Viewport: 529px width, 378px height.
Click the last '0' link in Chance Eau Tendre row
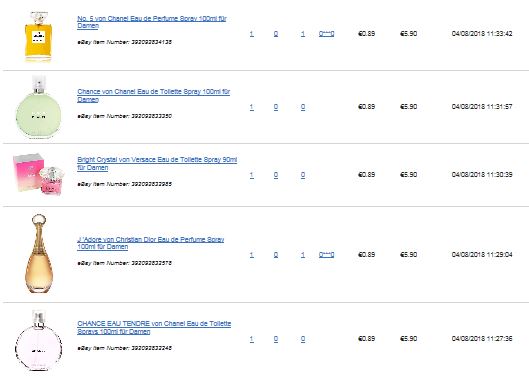303,339
